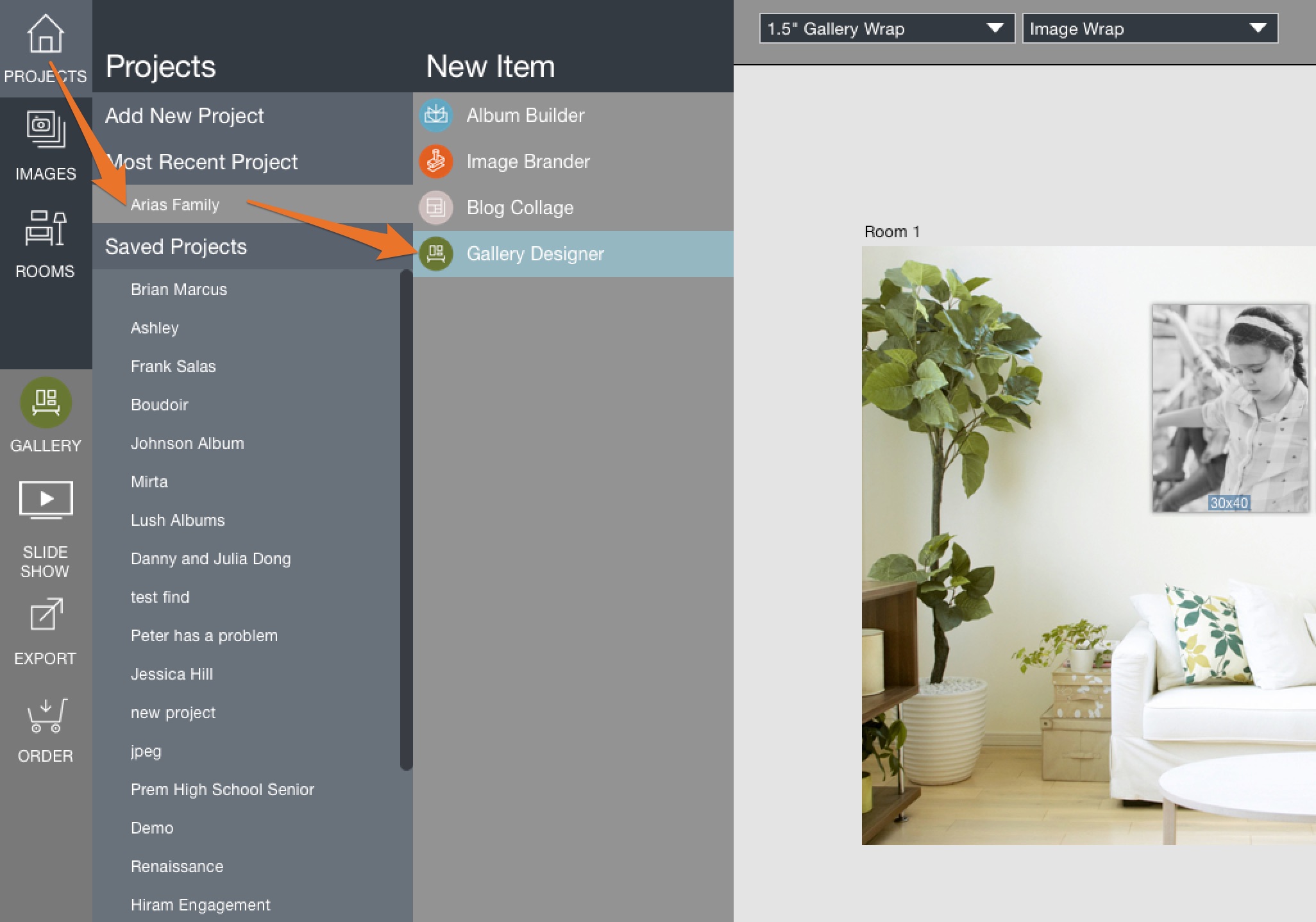Open the Image Wrap dropdown
Screen dimensions: 1316x922
coord(1150,29)
